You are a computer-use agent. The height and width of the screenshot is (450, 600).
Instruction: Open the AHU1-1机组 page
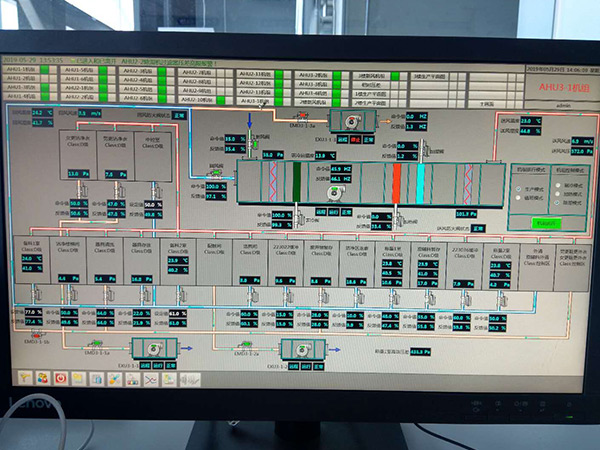coord(21,70)
